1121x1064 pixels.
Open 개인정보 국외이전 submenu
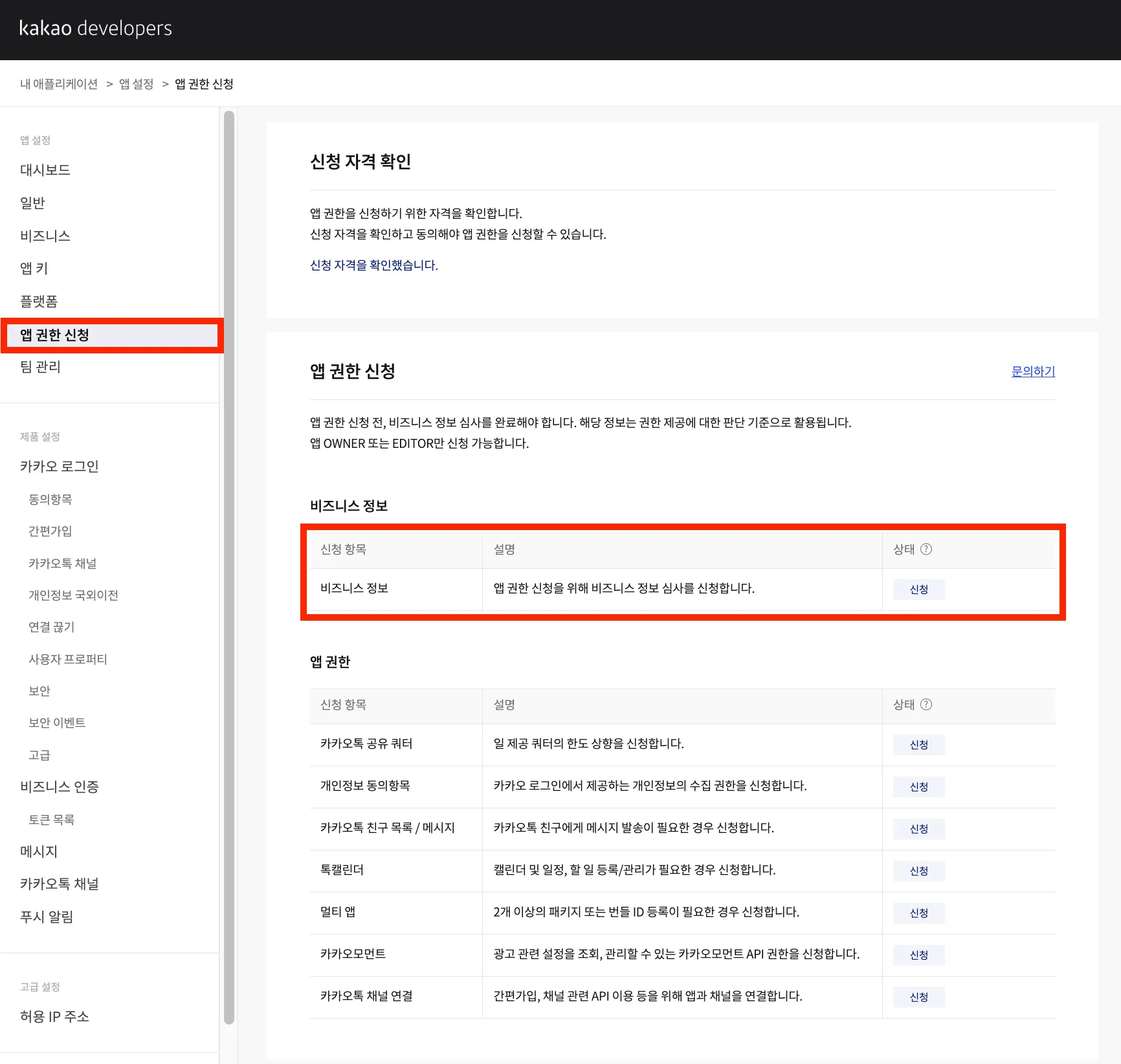(74, 595)
